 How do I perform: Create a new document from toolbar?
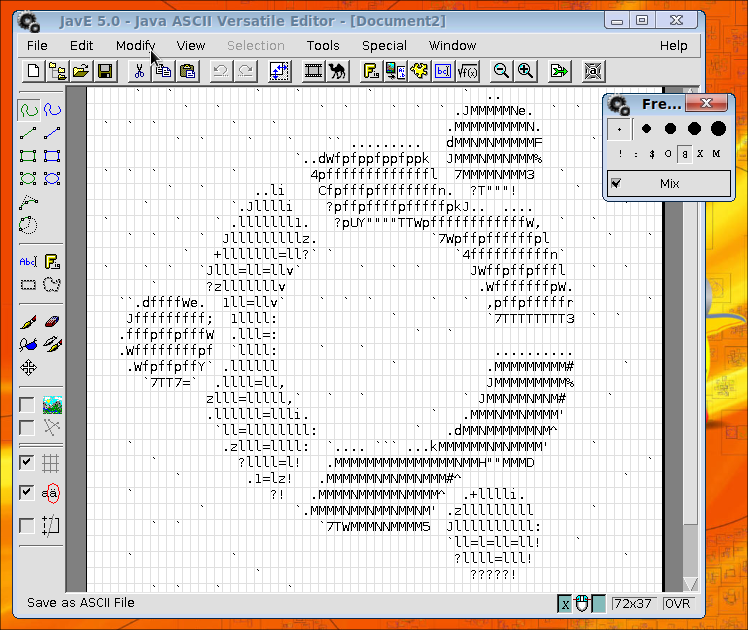[33, 72]
